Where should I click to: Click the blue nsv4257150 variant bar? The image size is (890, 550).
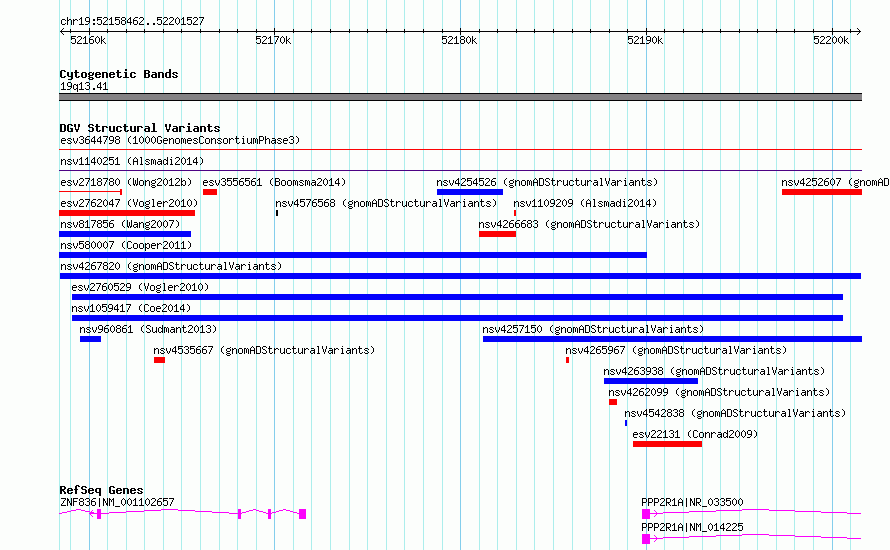coord(673,339)
